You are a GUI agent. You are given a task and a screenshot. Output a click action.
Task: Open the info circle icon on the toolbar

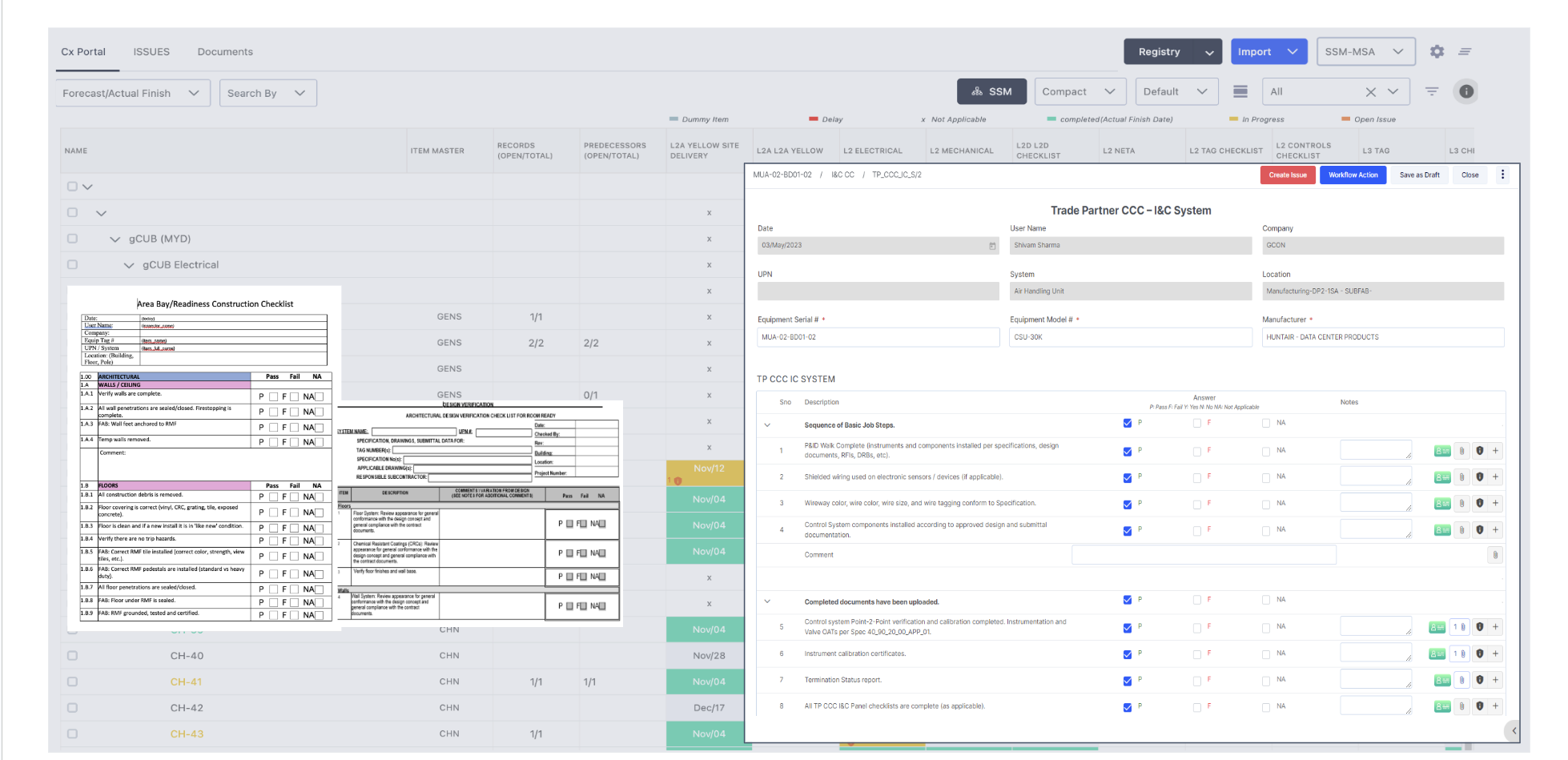click(x=1465, y=91)
